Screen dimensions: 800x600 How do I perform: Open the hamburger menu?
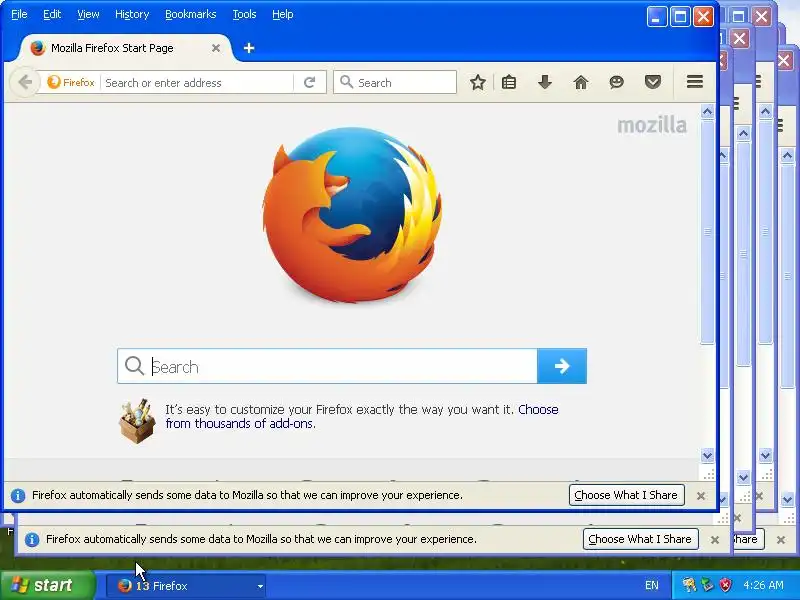[x=694, y=82]
